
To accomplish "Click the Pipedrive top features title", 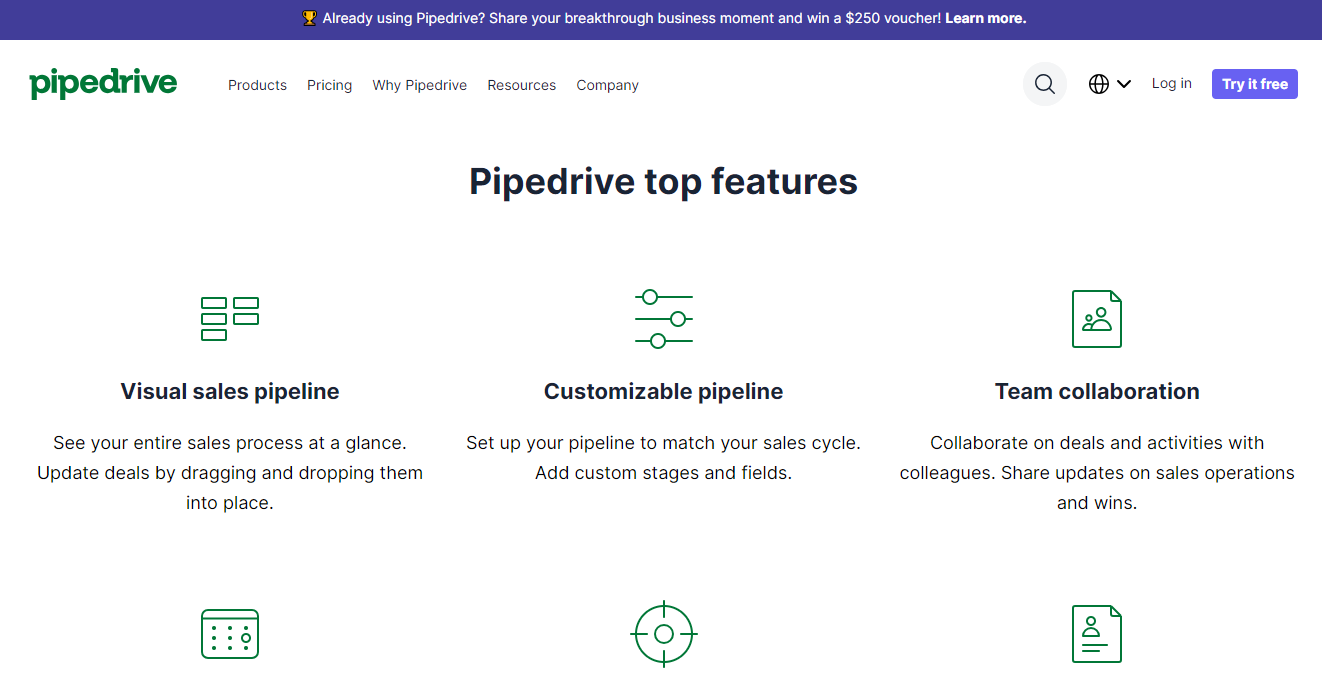I will [664, 181].
